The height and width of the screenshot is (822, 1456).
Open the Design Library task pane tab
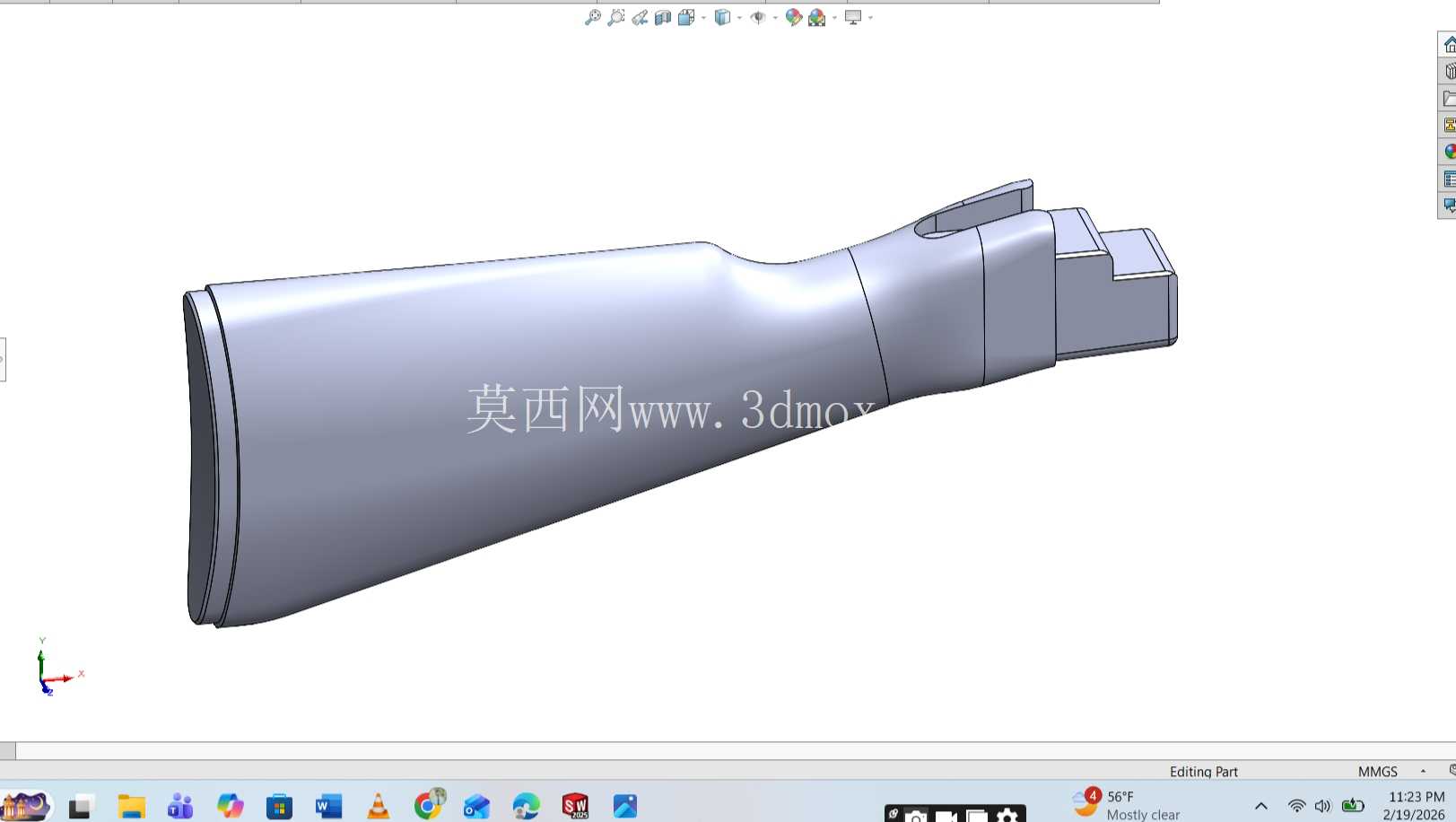[x=1448, y=71]
